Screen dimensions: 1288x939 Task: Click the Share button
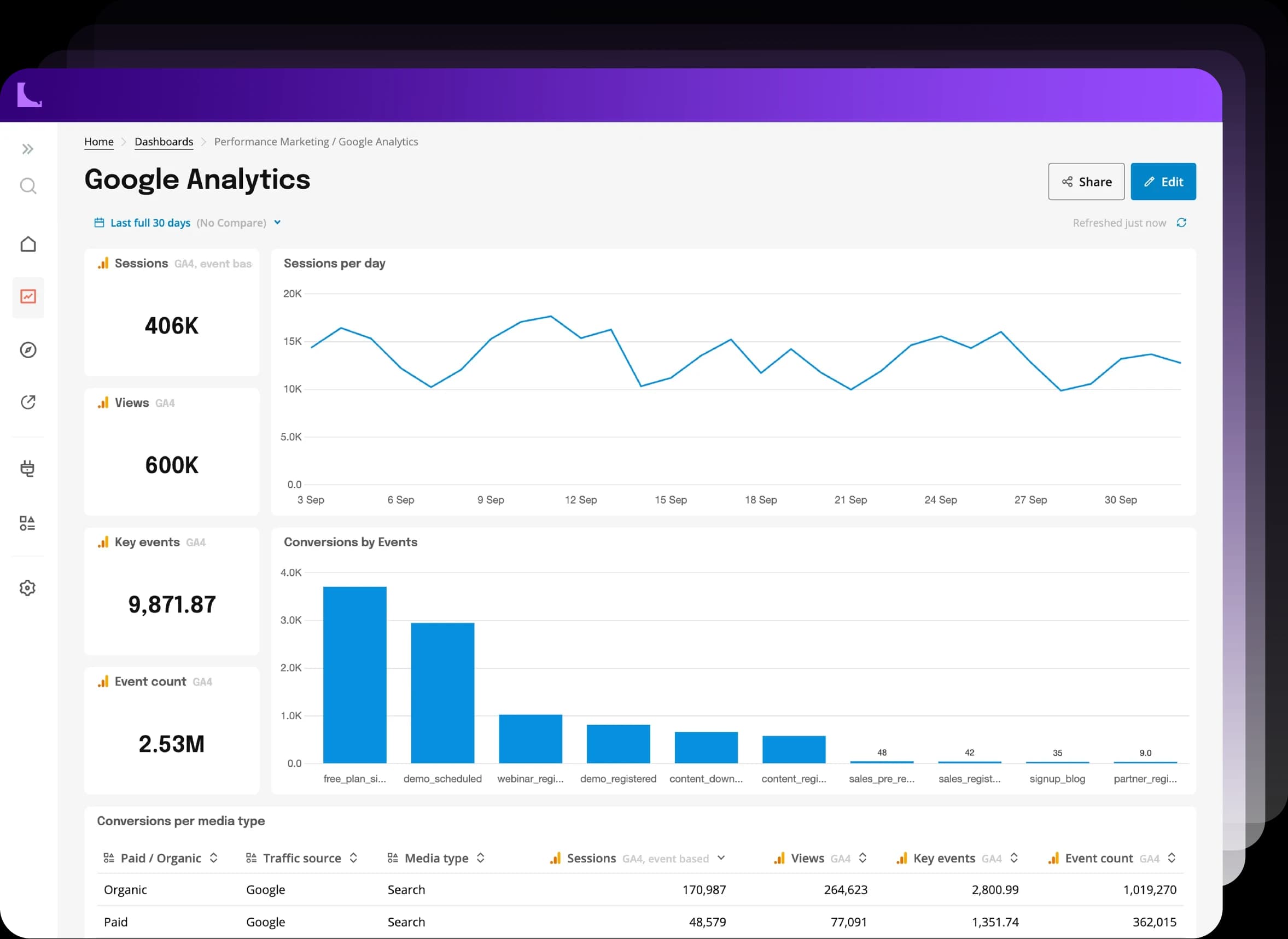pyautogui.click(x=1086, y=182)
